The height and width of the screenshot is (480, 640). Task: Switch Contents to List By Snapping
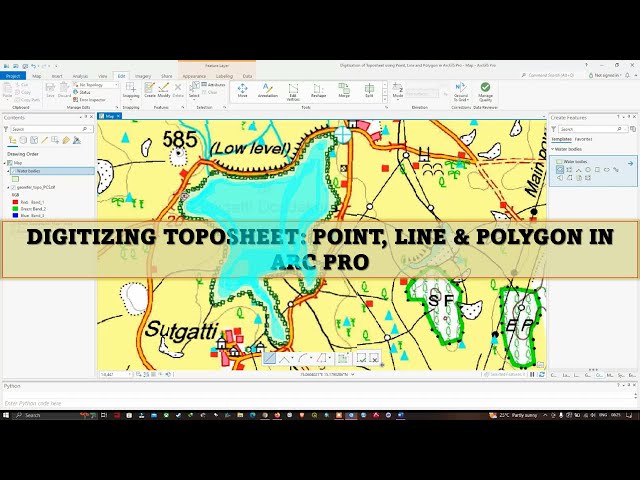(x=55, y=140)
